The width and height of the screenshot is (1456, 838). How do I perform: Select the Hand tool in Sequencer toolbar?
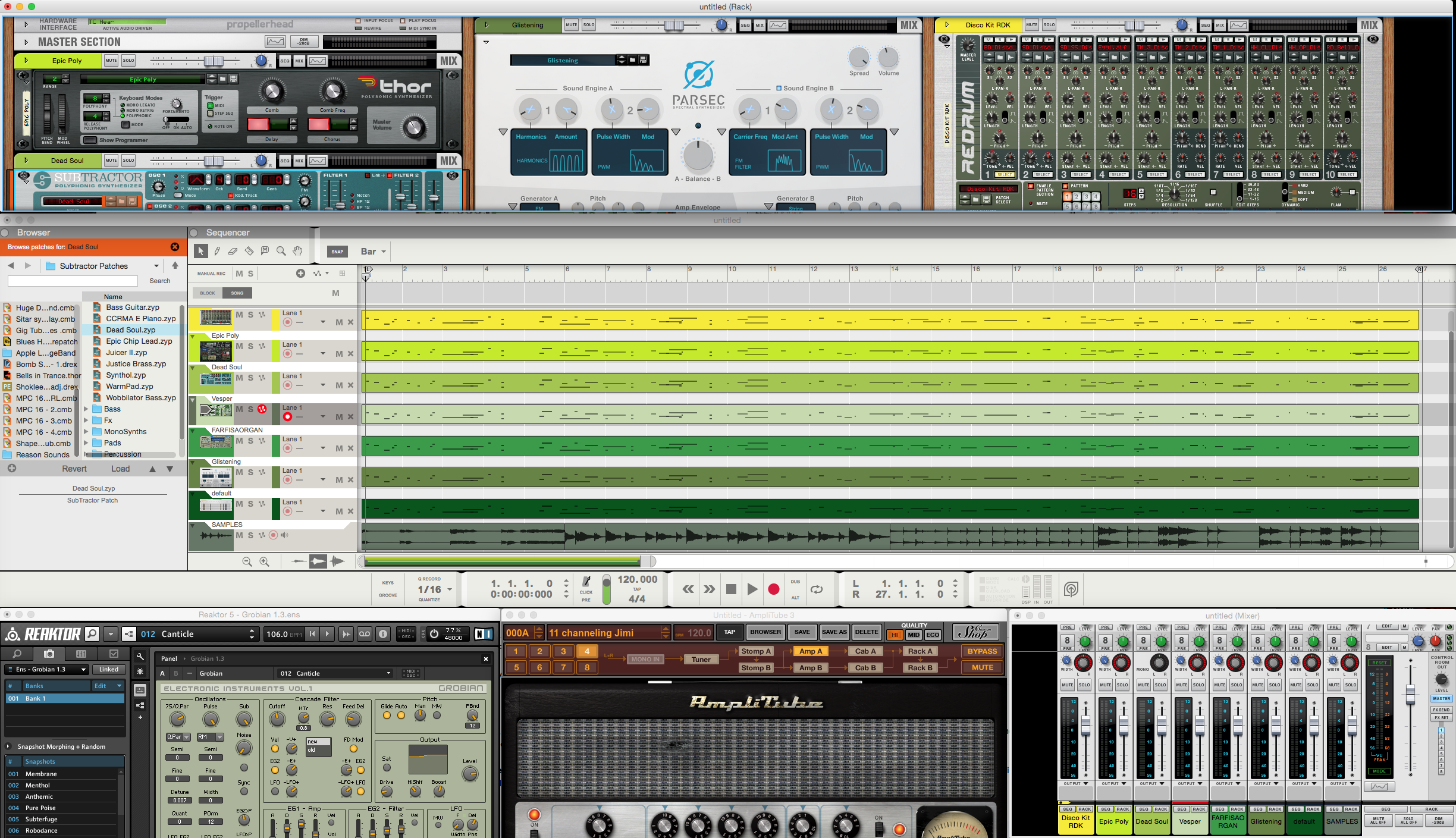(297, 252)
